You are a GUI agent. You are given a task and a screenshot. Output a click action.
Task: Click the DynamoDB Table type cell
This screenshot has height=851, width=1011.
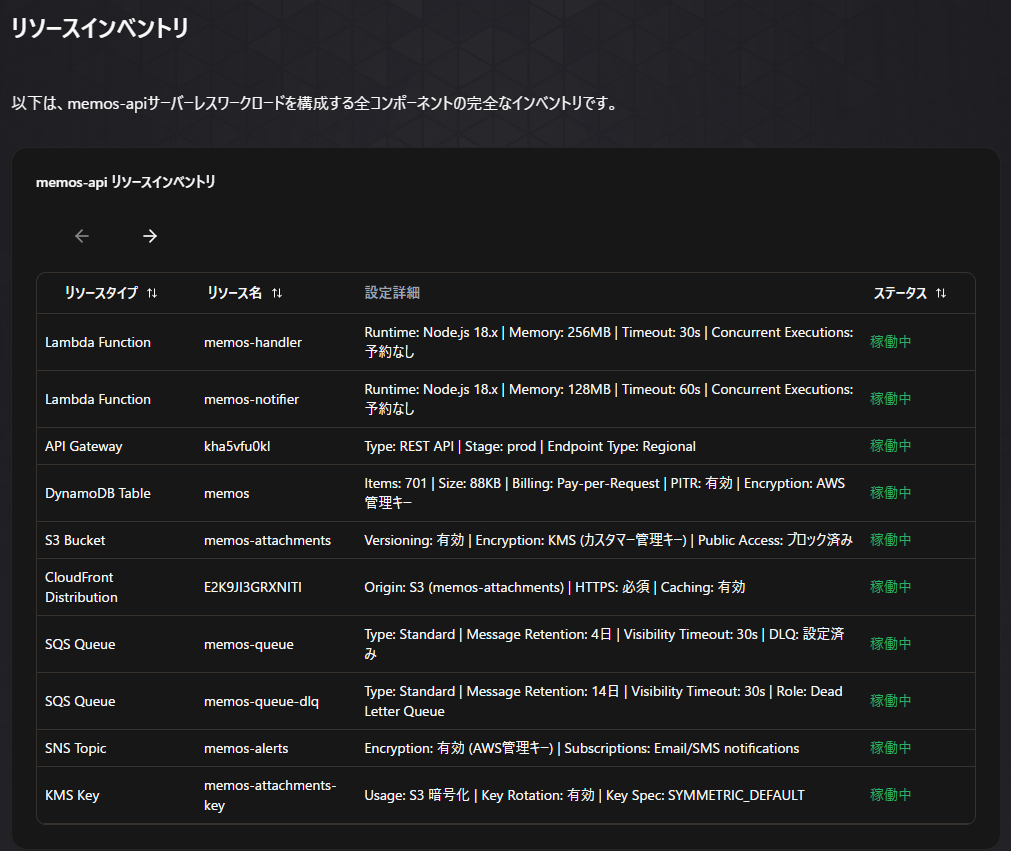tap(98, 493)
